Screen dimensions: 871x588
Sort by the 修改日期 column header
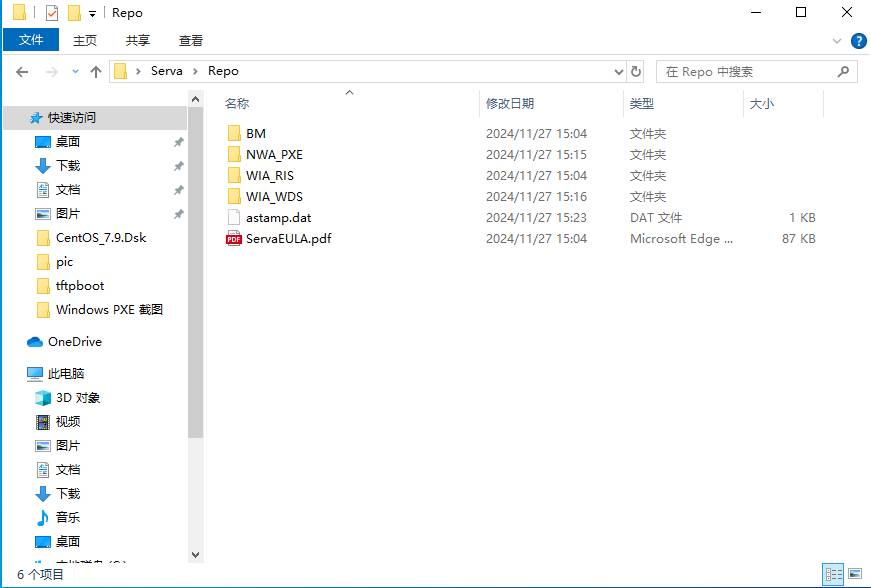(510, 104)
